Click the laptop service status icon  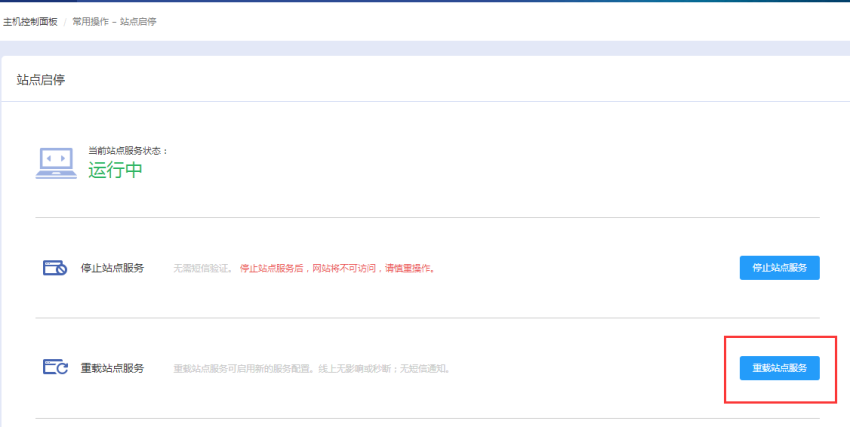point(56,162)
